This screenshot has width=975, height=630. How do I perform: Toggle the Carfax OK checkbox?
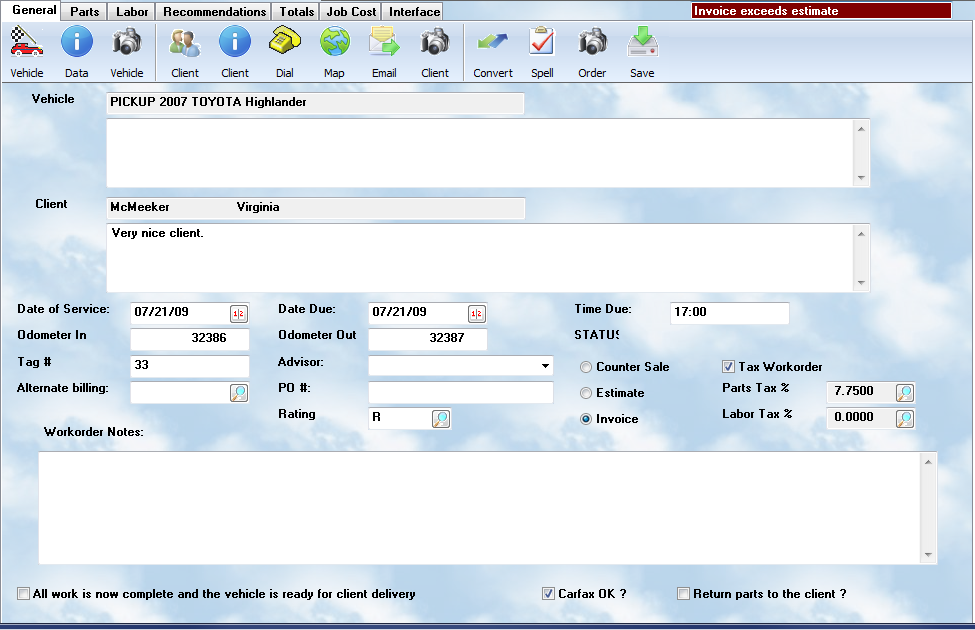548,594
